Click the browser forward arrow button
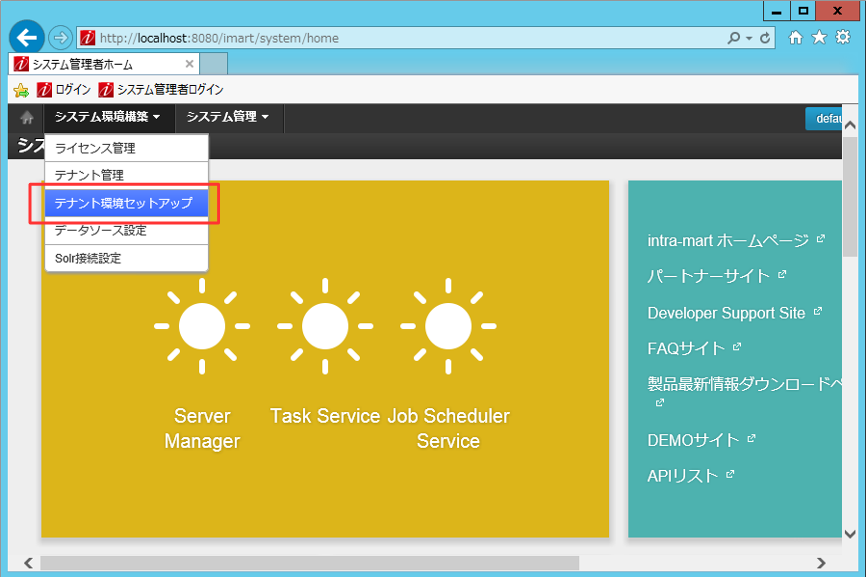The image size is (866, 577). coord(60,38)
